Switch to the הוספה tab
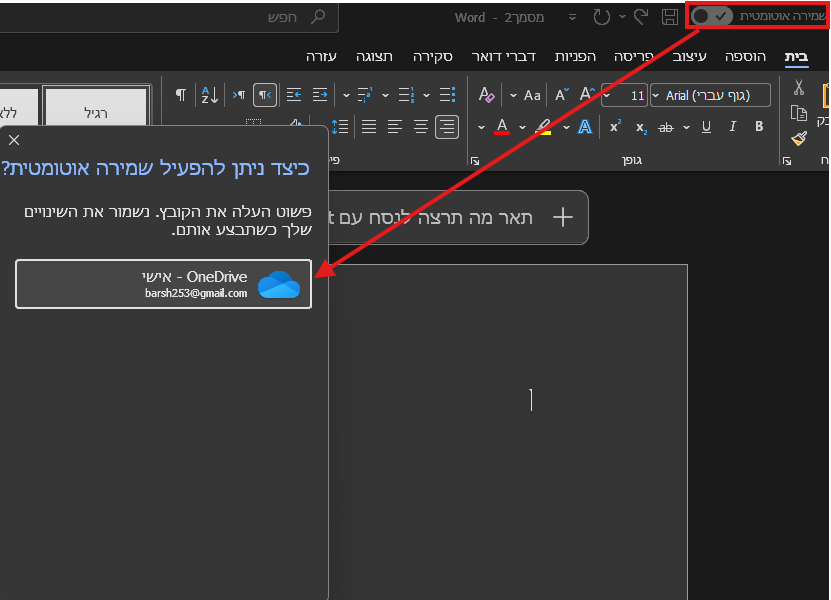This screenshot has width=831, height=600. (x=745, y=57)
